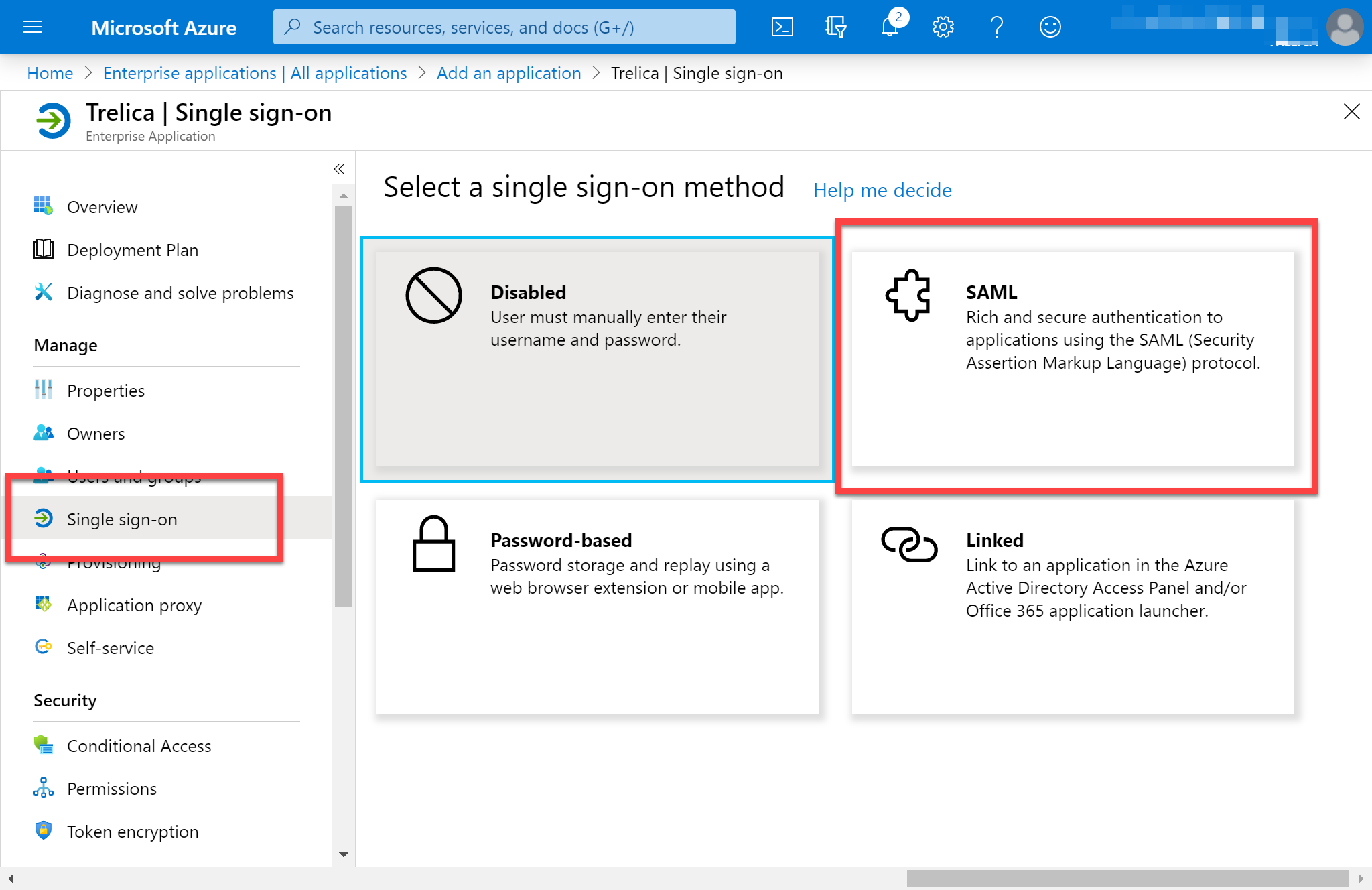1372x890 pixels.
Task: Open Owners in the Manage section
Action: click(96, 434)
